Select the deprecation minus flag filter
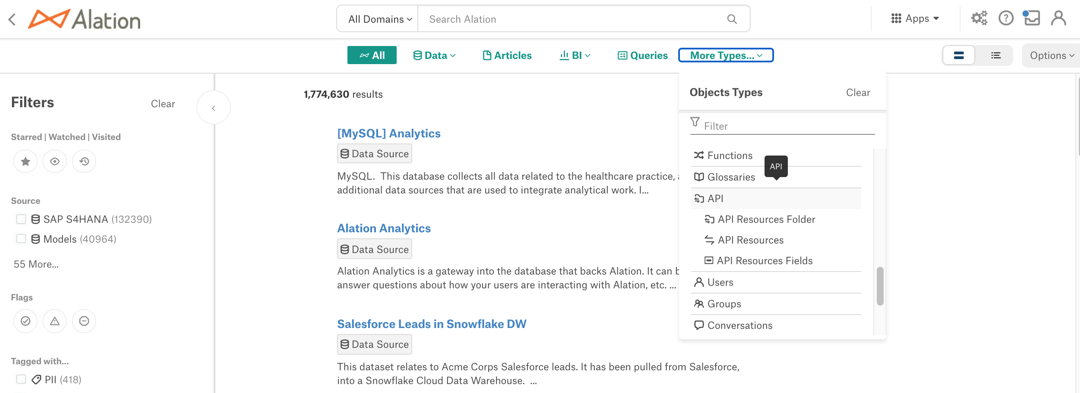Screen dimensions: 1080x393 coord(84,321)
